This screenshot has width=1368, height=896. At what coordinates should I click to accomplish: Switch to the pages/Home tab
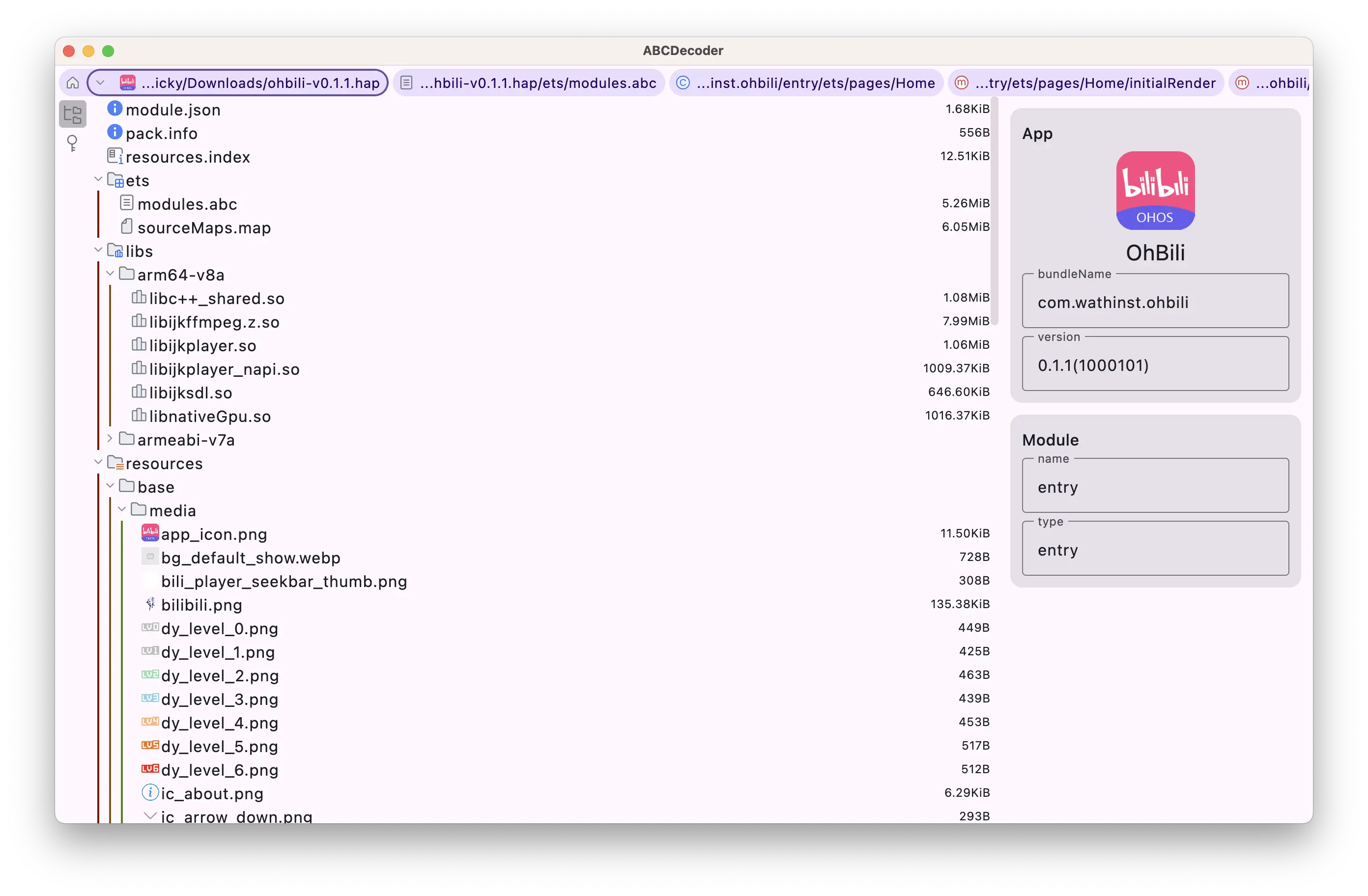coord(806,83)
